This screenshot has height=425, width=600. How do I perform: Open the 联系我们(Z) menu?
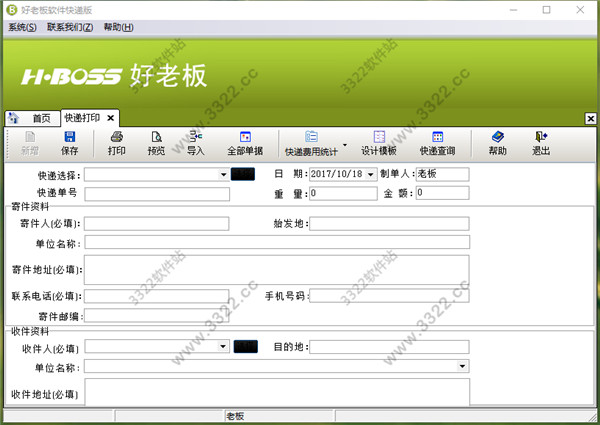[x=70, y=27]
